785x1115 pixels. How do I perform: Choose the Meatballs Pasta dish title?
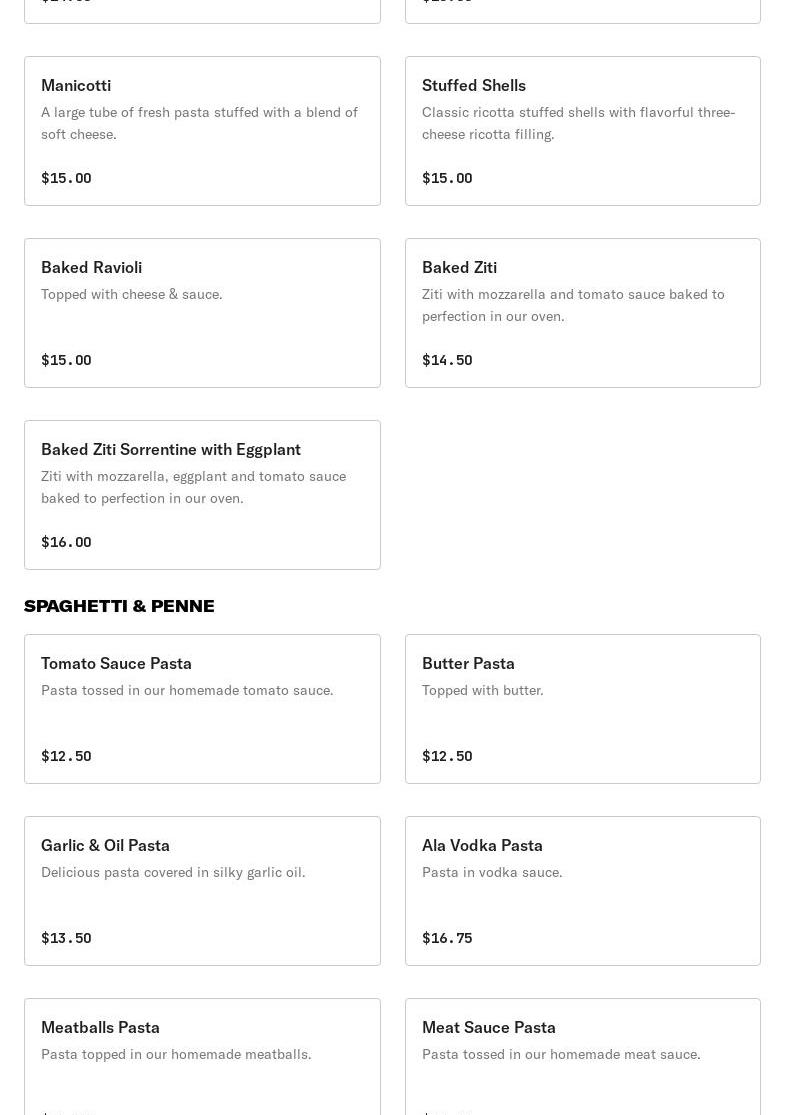click(x=100, y=1027)
